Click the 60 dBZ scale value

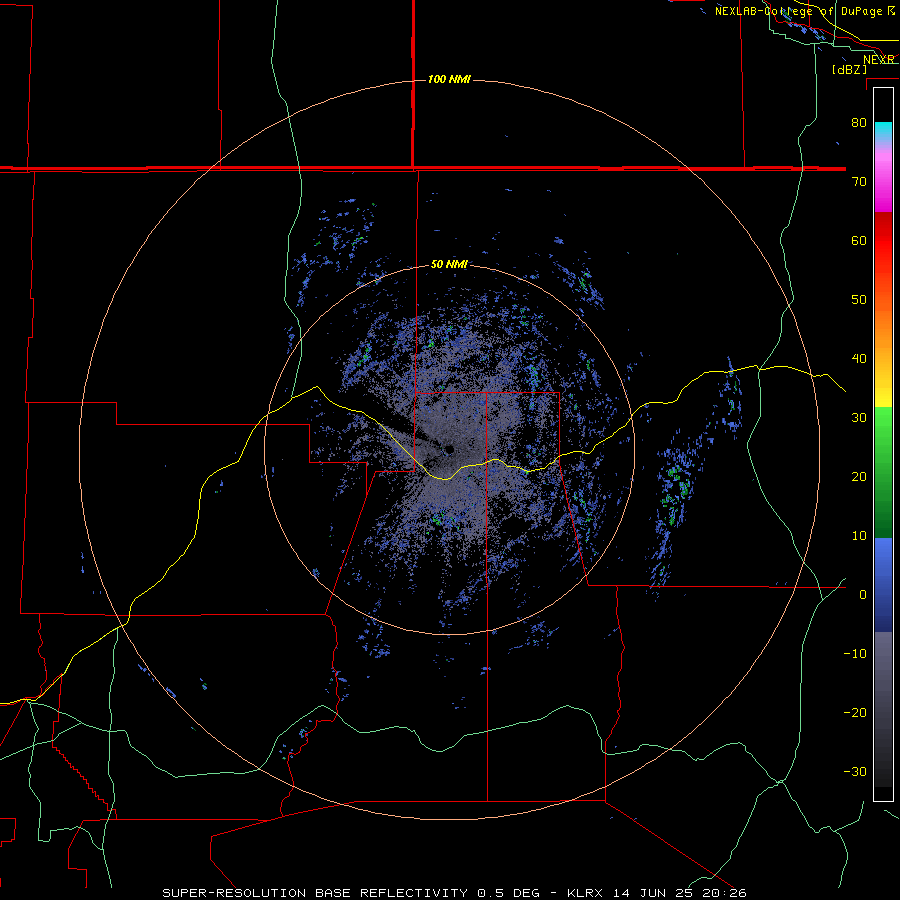[859, 240]
